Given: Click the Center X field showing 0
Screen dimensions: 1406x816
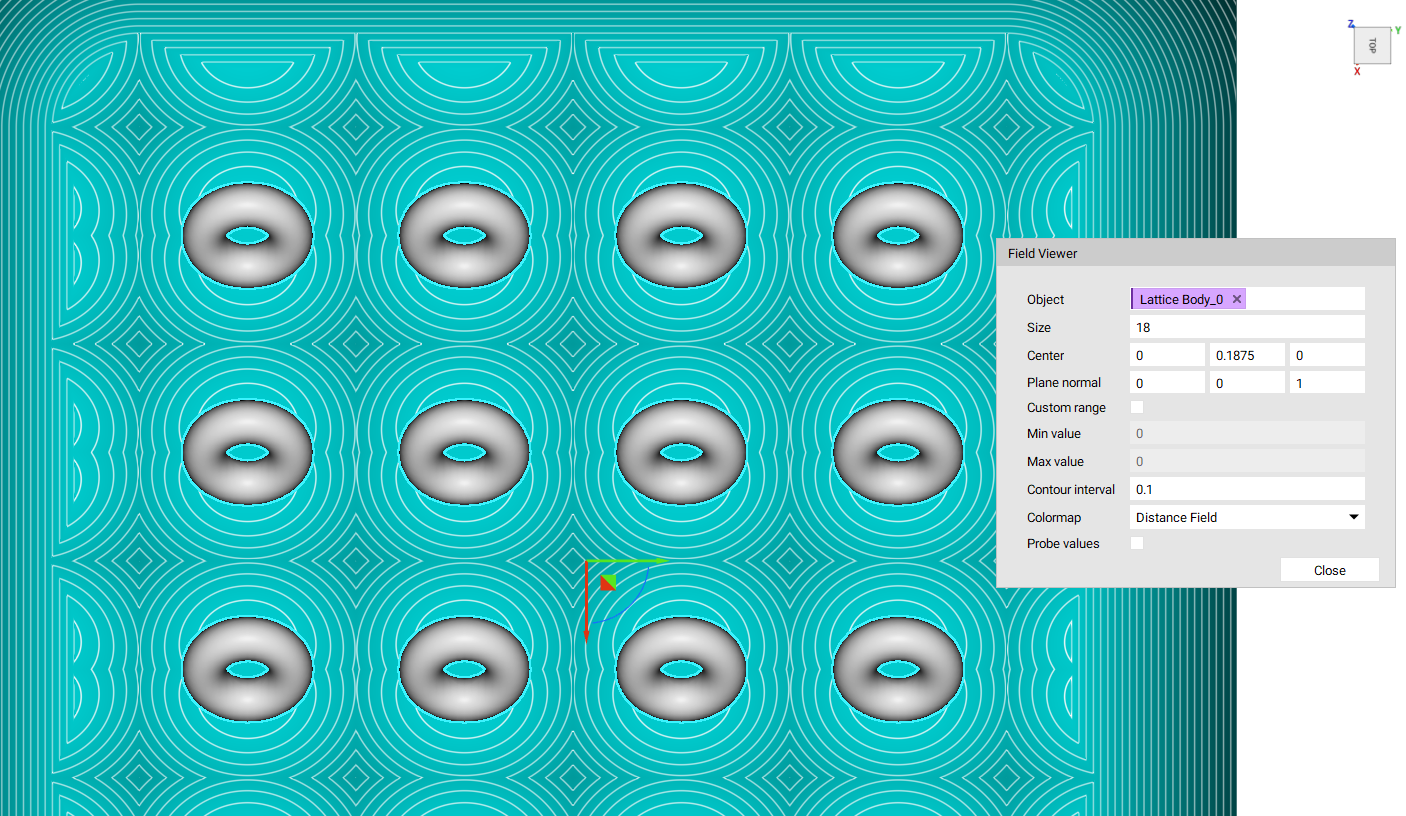Looking at the screenshot, I should (x=1167, y=355).
